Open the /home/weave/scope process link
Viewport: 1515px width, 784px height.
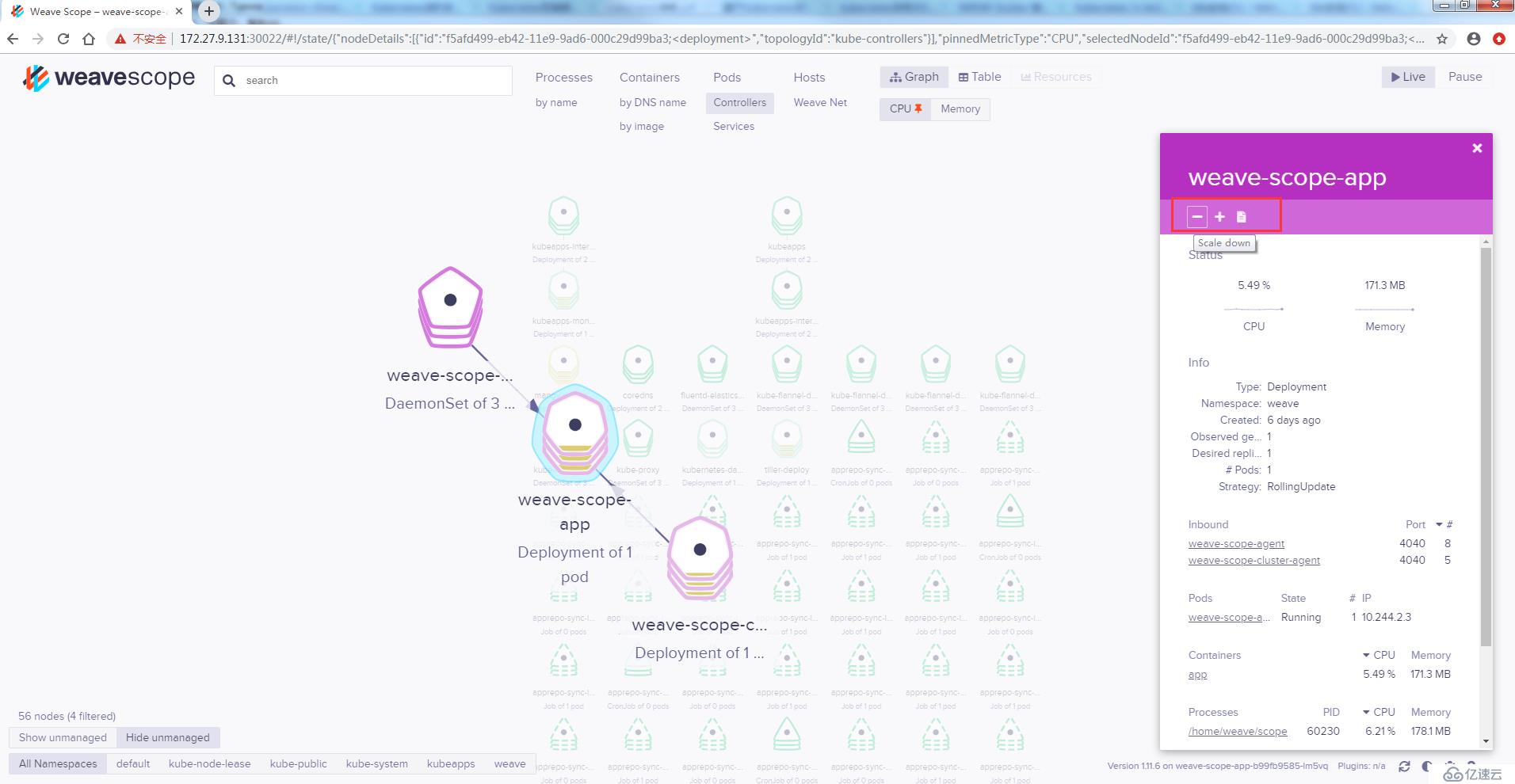[1237, 731]
